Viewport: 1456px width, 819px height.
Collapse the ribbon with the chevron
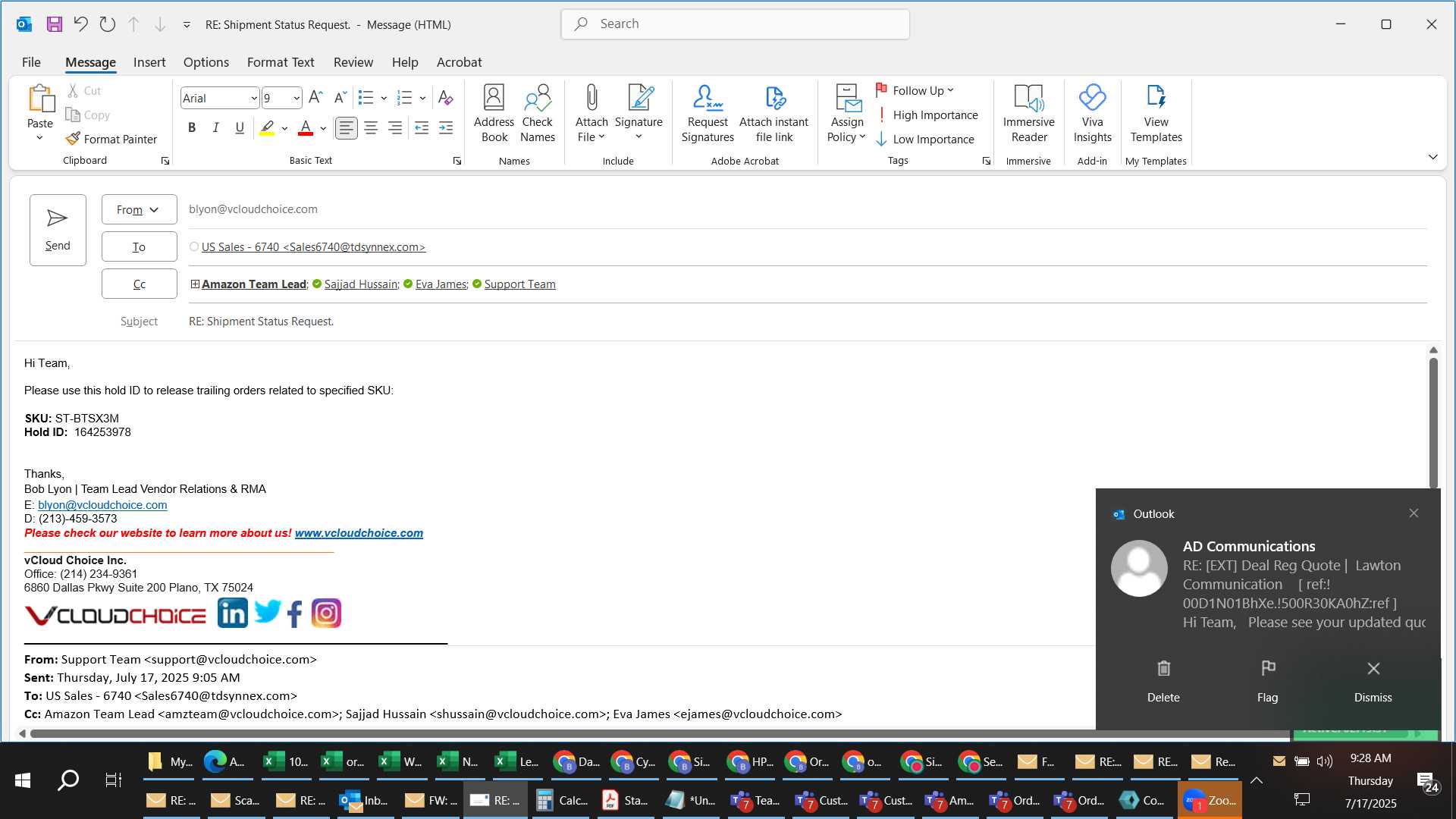coord(1432,157)
